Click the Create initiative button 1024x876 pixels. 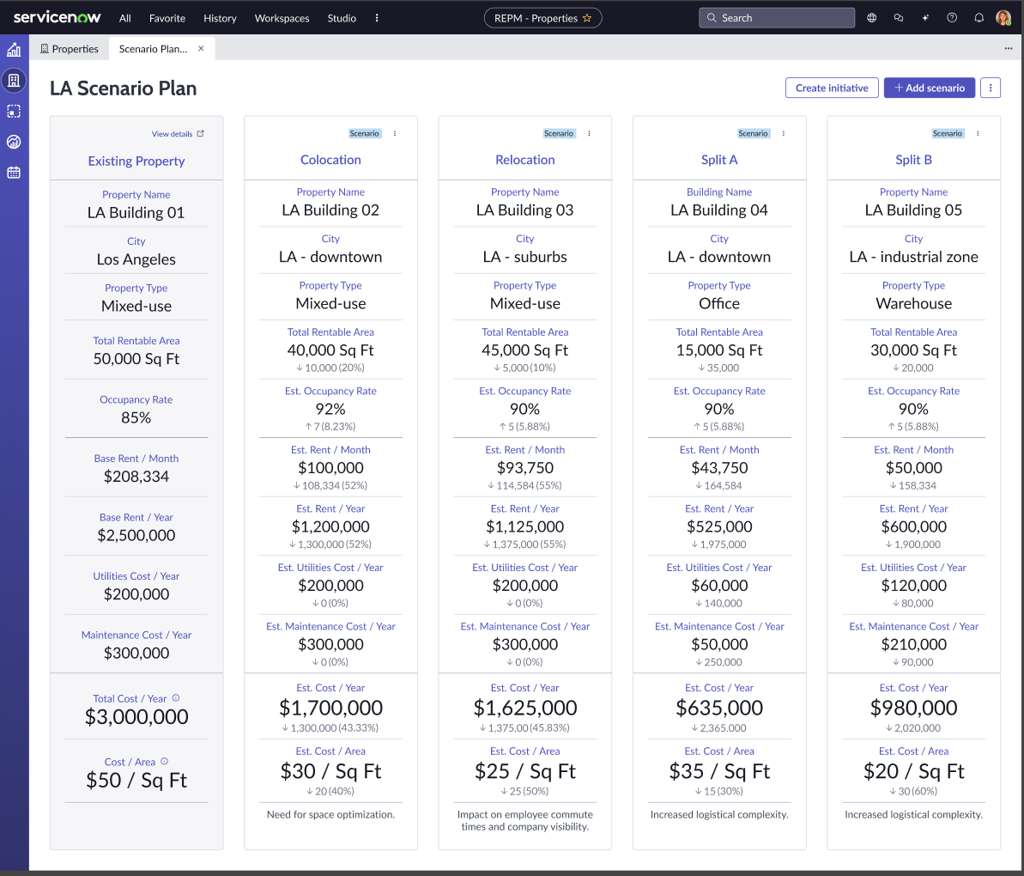(x=831, y=88)
